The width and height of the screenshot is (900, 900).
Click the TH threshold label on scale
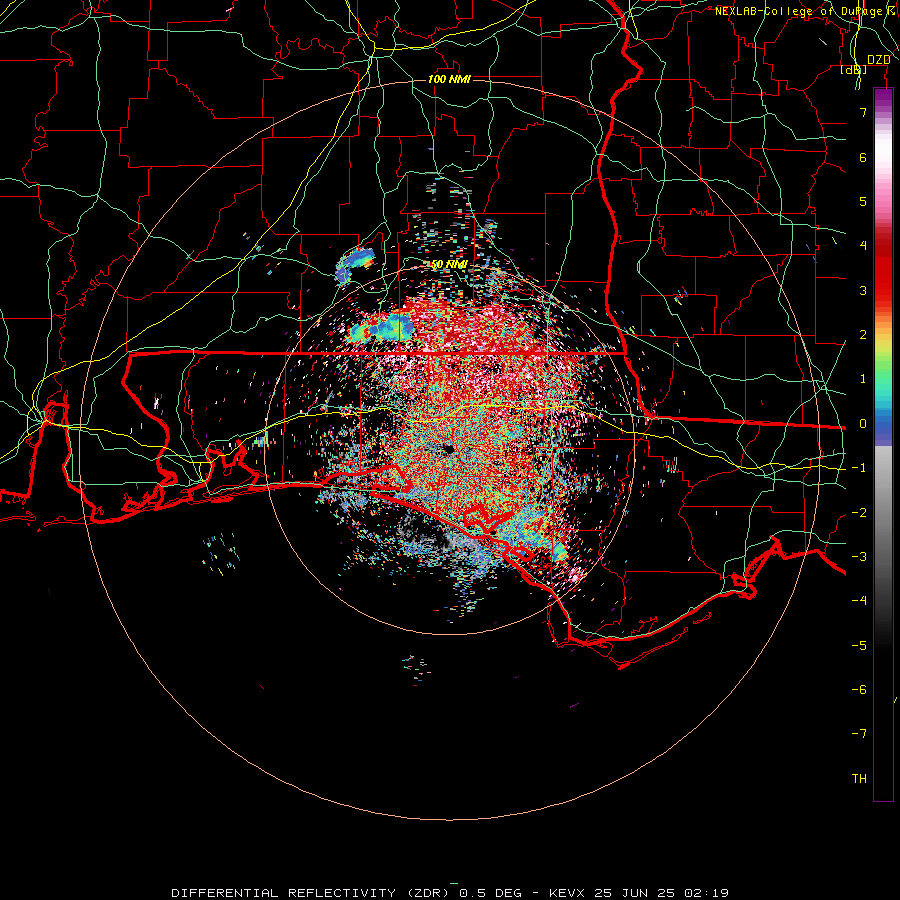point(859,779)
